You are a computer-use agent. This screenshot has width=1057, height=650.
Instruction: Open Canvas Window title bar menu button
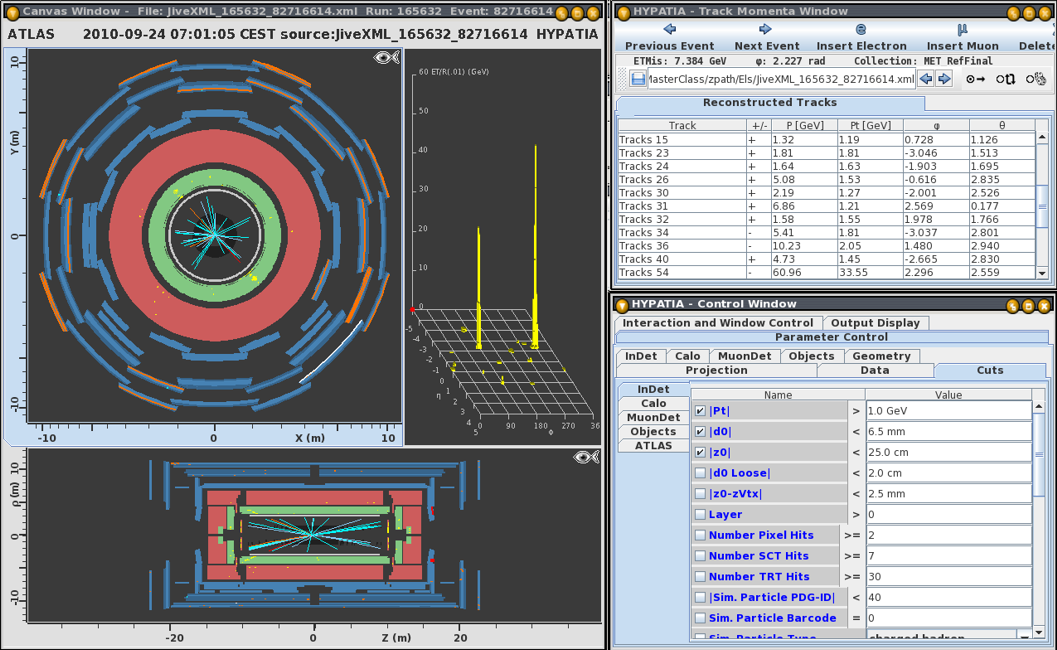point(12,12)
